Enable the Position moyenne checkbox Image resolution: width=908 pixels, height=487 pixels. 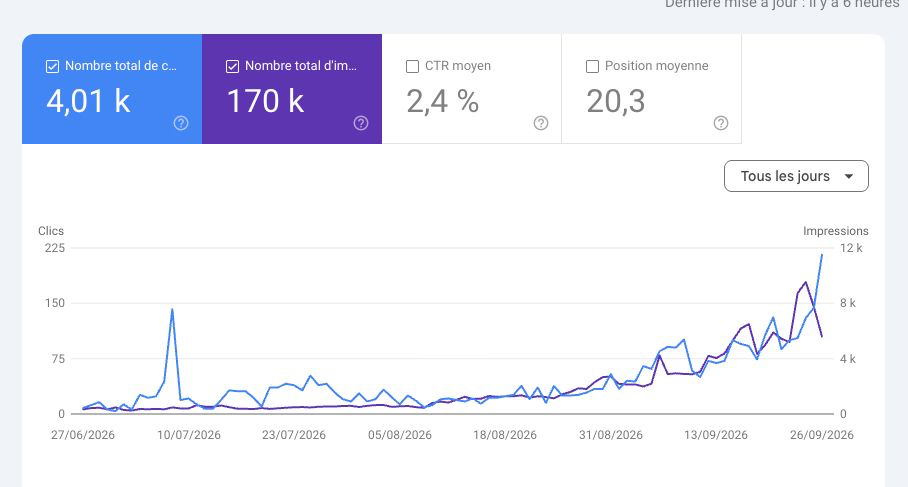[592, 67]
